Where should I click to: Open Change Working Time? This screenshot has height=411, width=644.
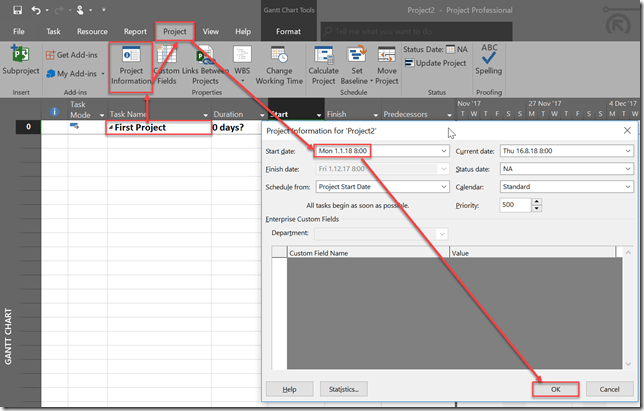[279, 64]
